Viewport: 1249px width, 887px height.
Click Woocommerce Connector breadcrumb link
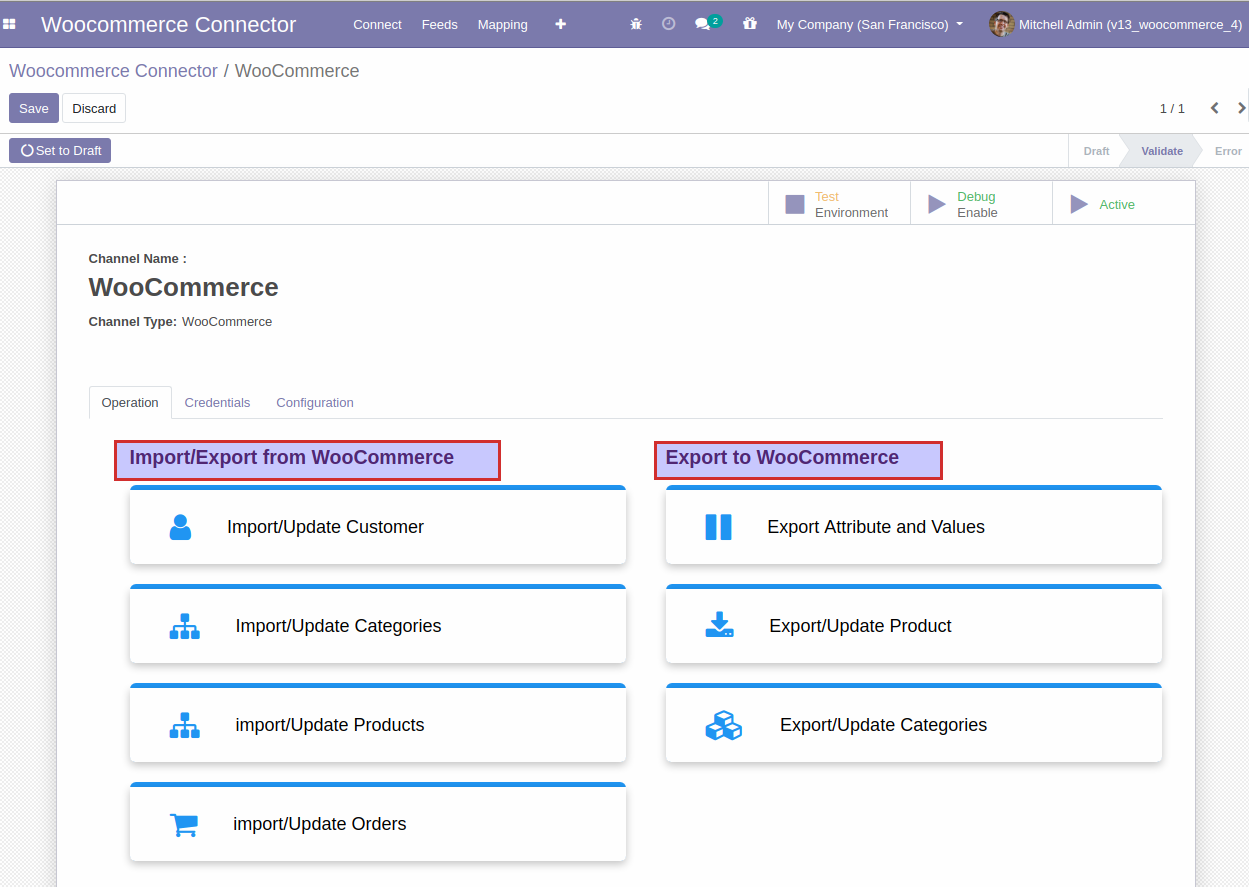[113, 71]
